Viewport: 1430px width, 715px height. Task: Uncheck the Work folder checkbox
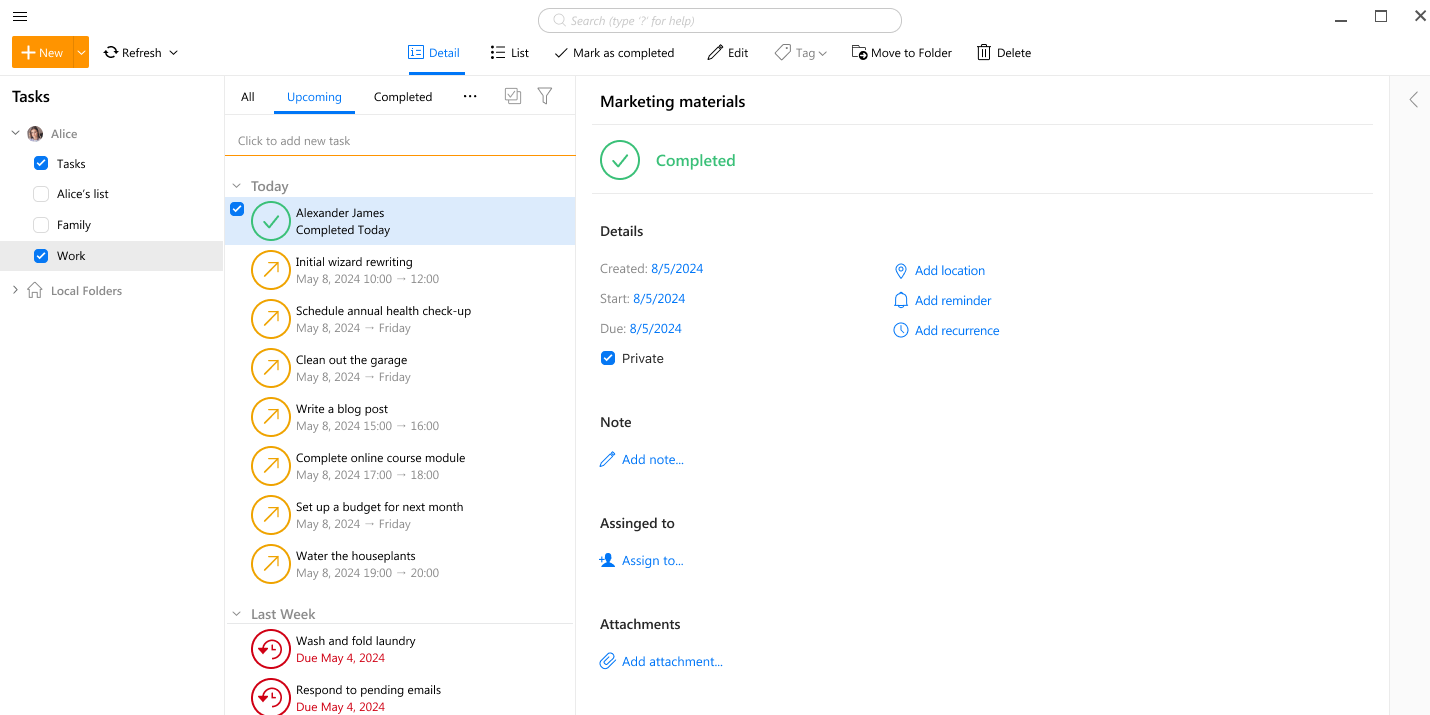(x=41, y=255)
